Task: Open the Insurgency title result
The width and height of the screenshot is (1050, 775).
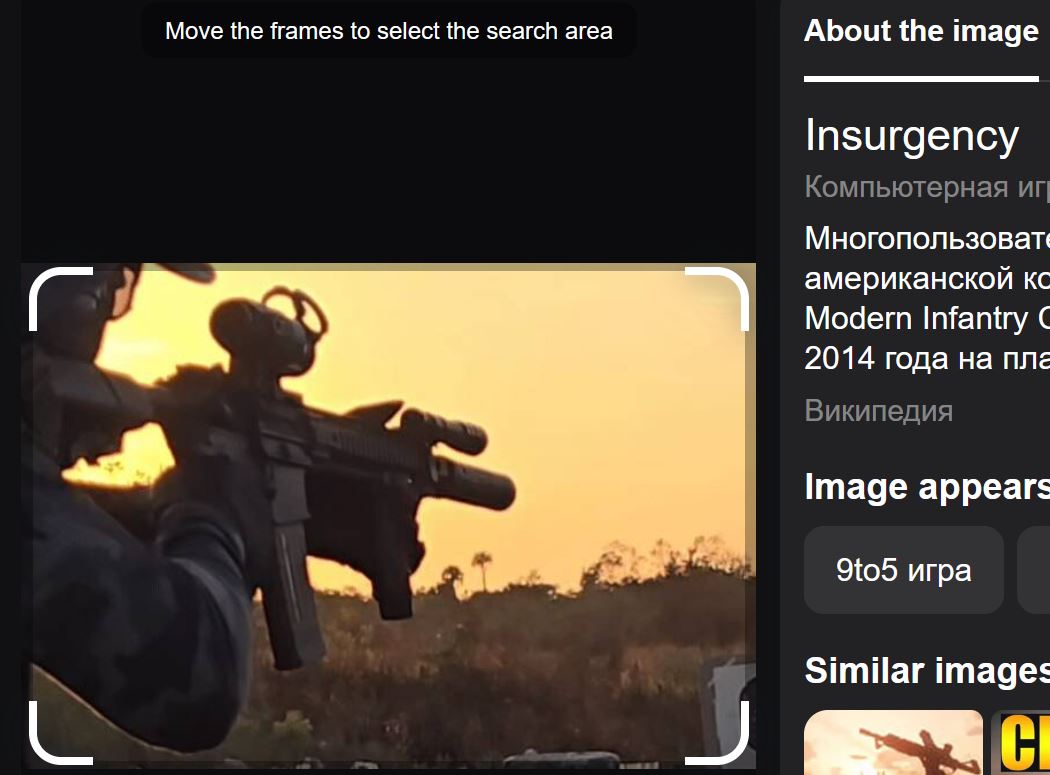Action: pos(911,135)
